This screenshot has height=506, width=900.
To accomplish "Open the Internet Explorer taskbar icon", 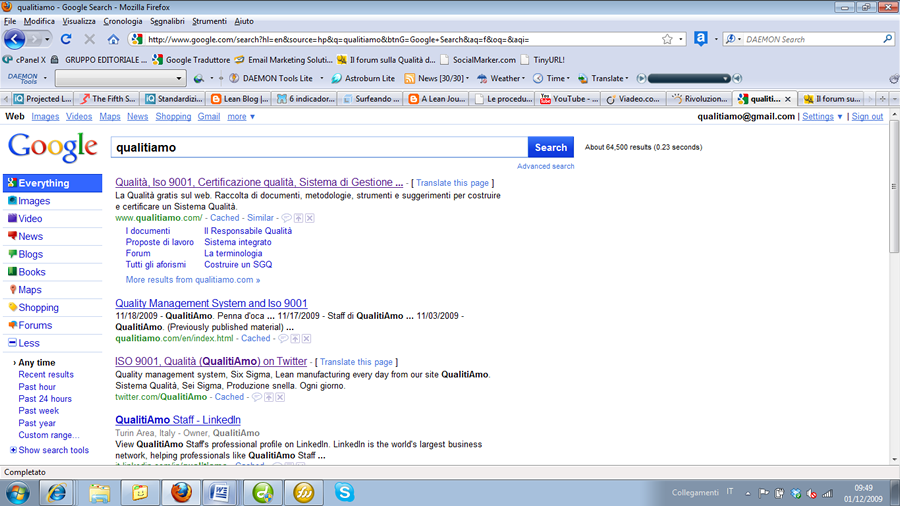I will pyautogui.click(x=56, y=493).
